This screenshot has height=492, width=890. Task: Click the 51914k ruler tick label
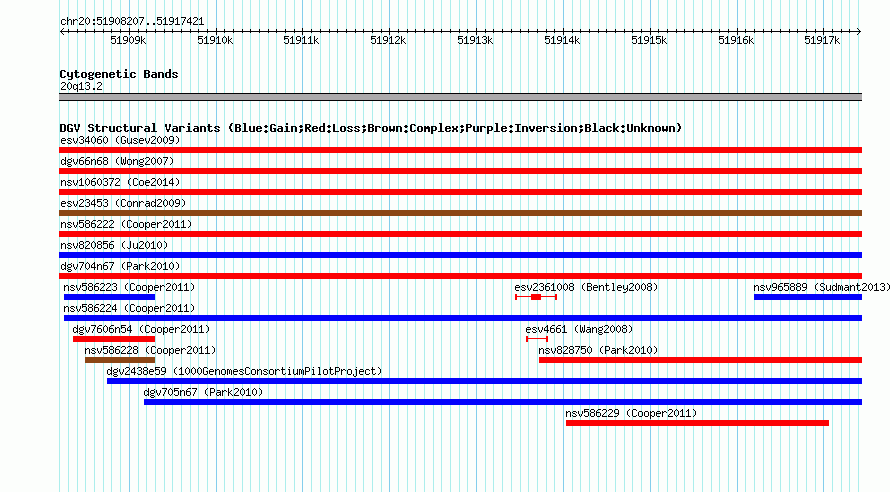point(562,40)
